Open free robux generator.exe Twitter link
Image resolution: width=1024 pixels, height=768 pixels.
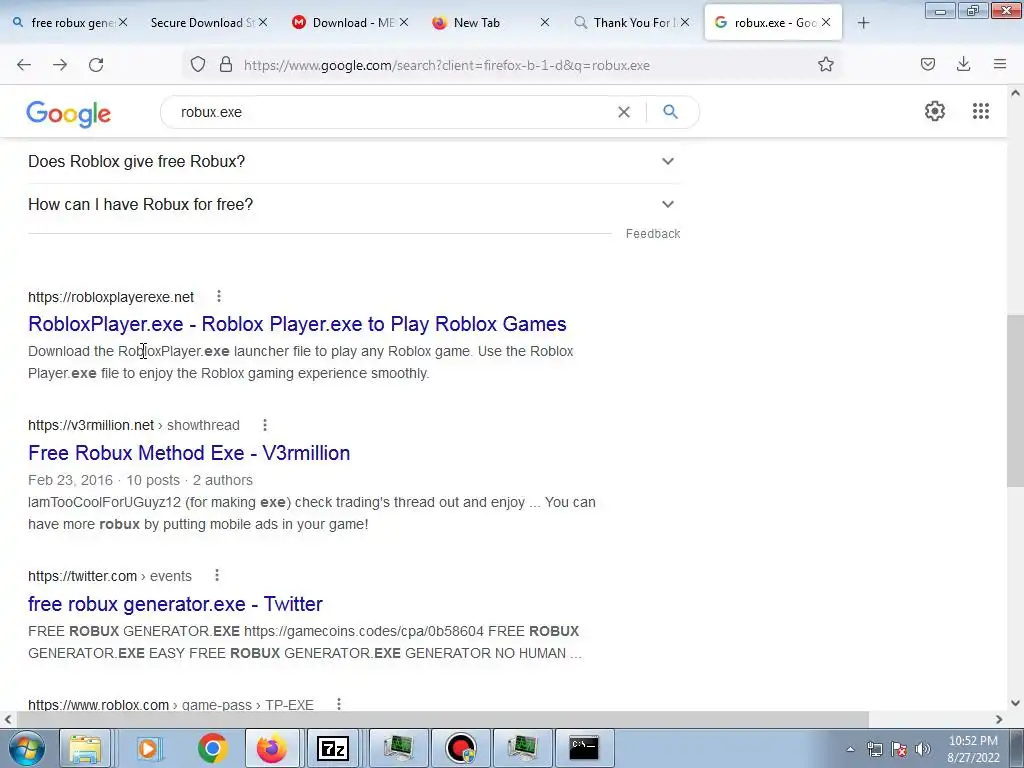coord(175,603)
